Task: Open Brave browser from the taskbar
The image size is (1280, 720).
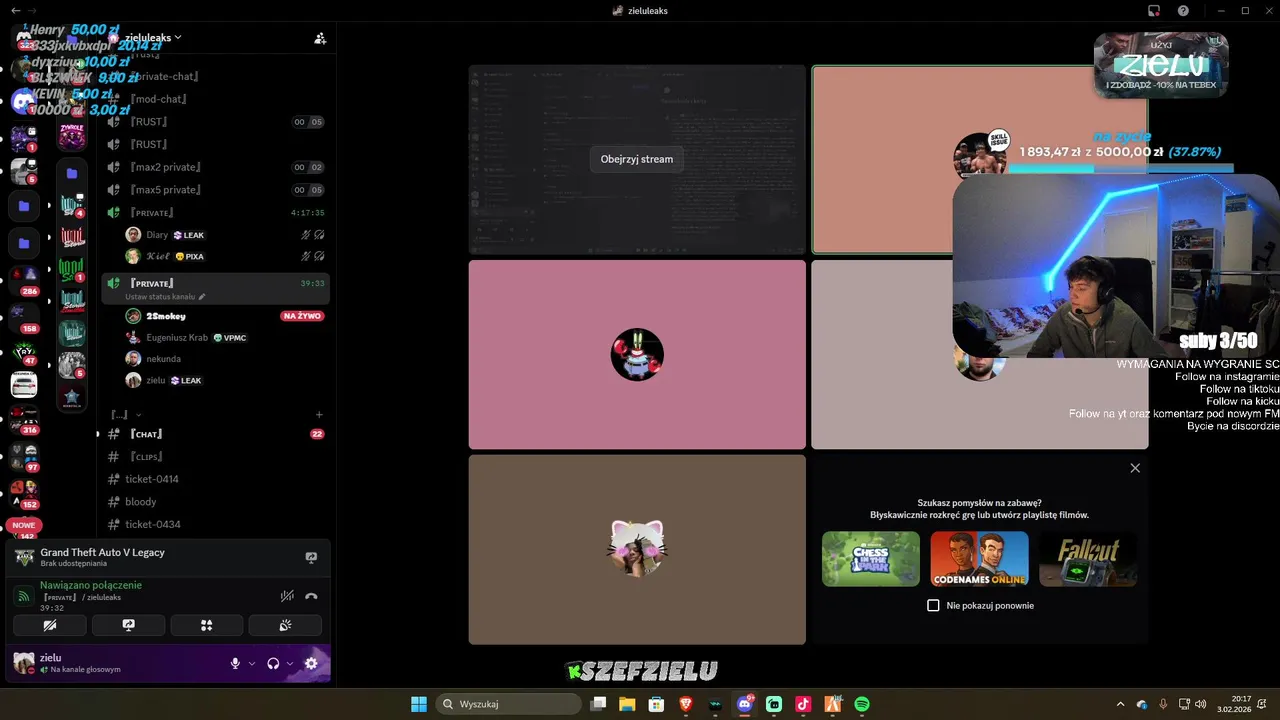Action: point(685,704)
